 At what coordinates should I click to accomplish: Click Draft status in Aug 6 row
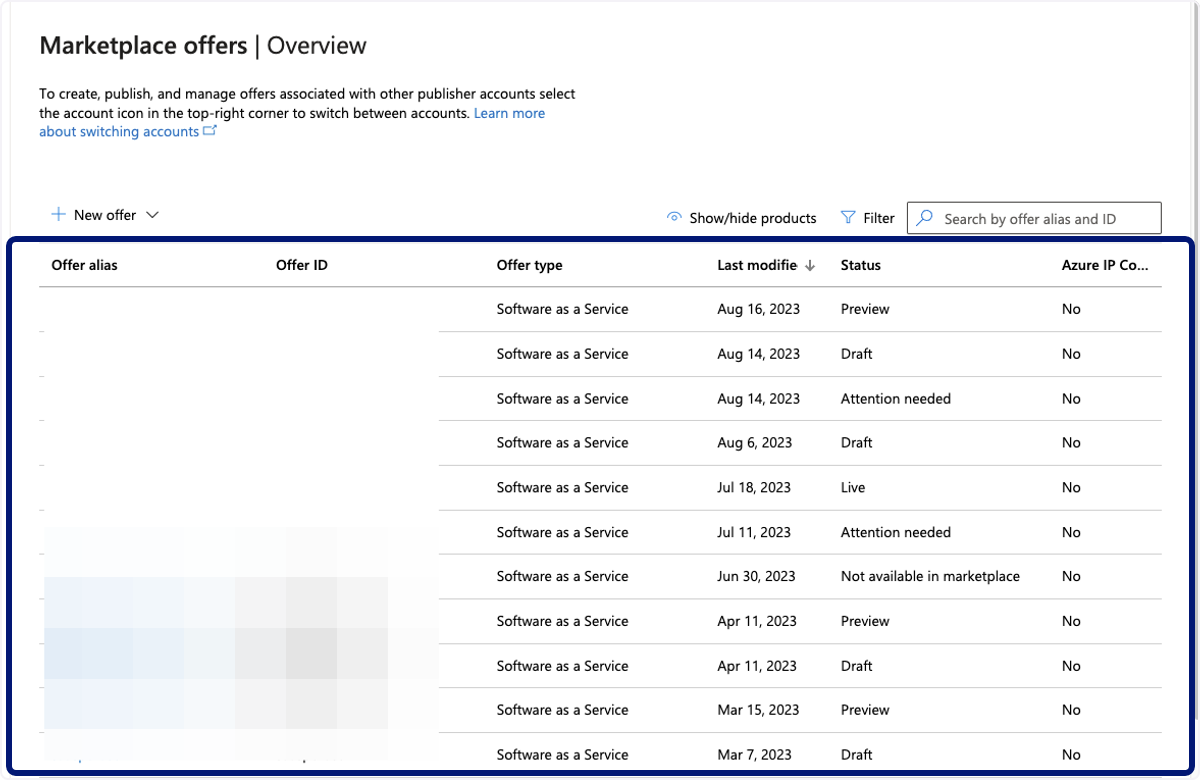(857, 442)
